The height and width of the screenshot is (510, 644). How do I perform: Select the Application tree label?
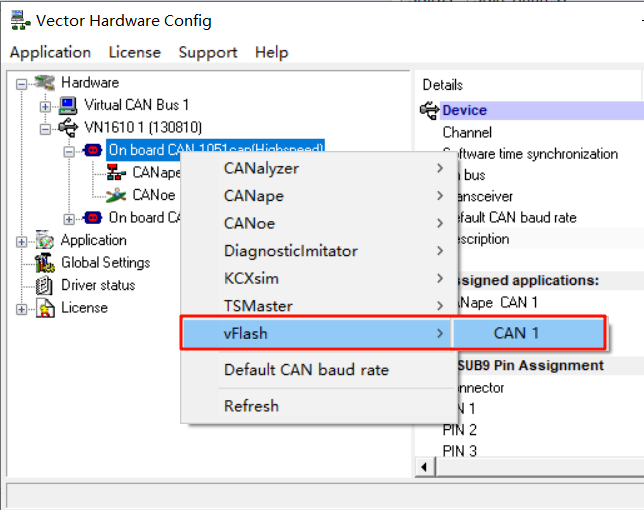94,240
